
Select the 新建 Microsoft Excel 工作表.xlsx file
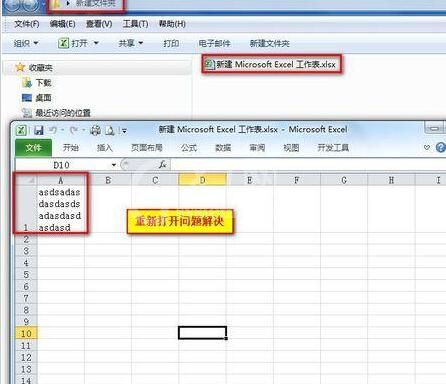(271, 64)
